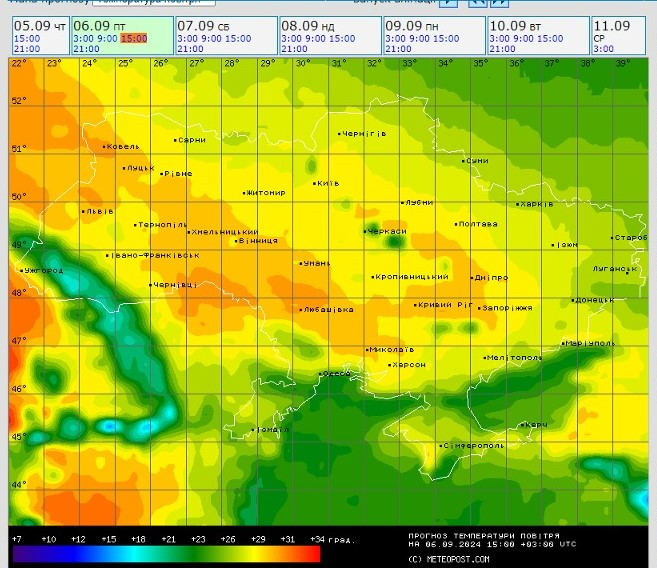The width and height of the screenshot is (657, 568).
Task: Choose 15:00 forecast for 08.09
Action: pos(341,38)
